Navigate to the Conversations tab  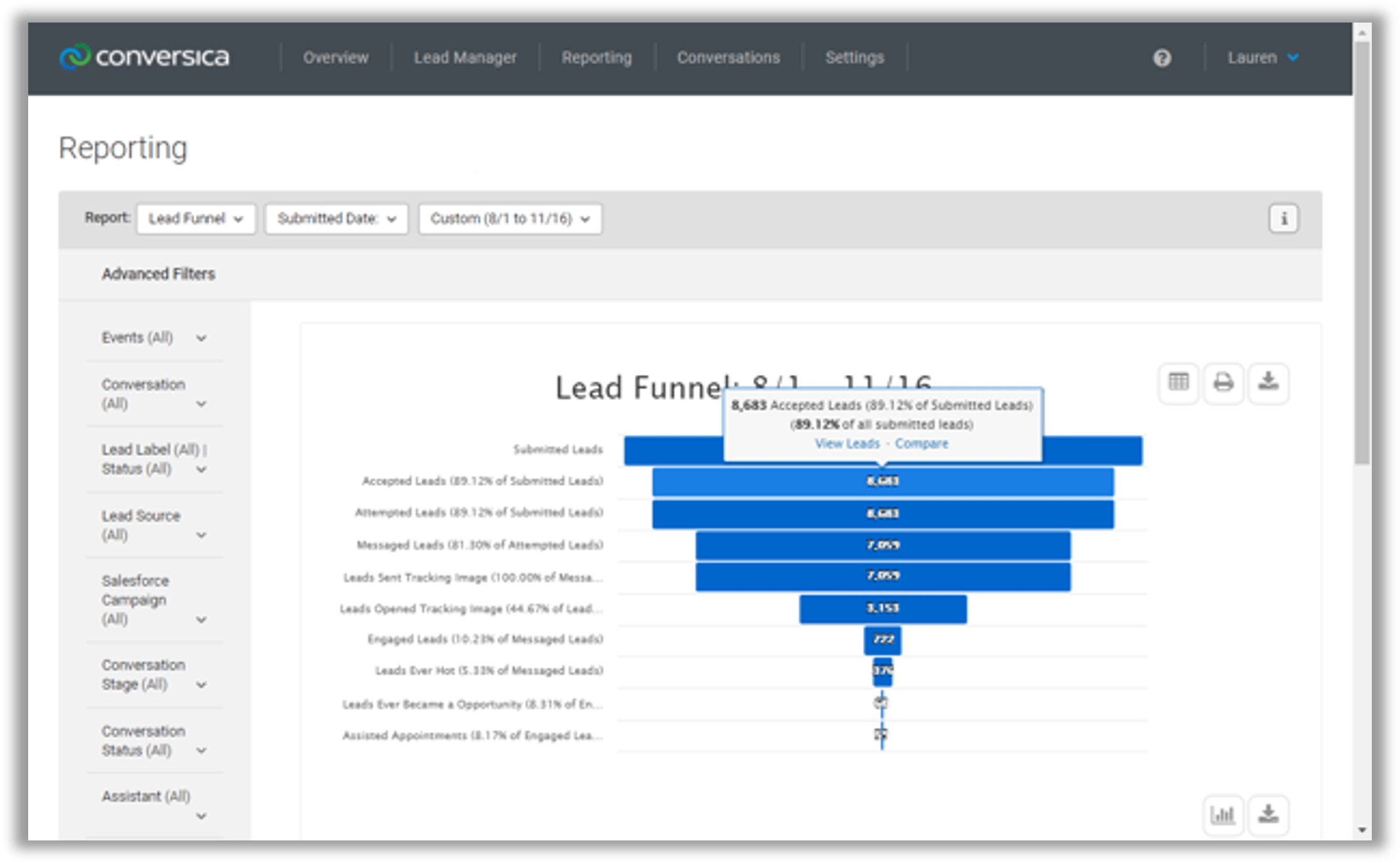(729, 58)
